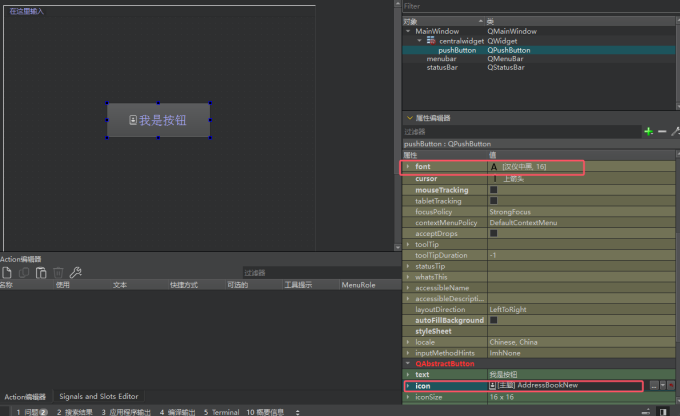680x416 pixels.
Task: Click the red reset button on icon row
Action: click(x=673, y=385)
